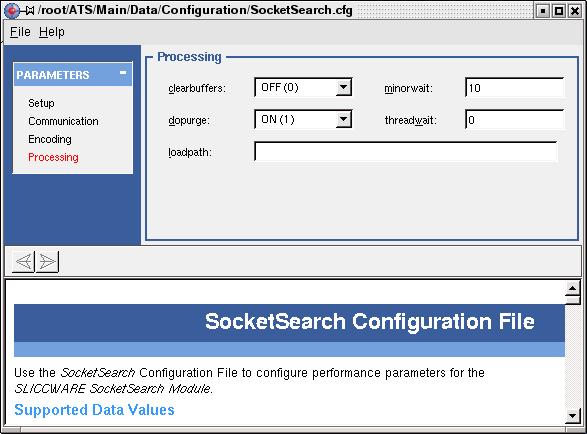Click the help pane scroll up arrow
This screenshot has width=587, height=434.
pos(572,288)
